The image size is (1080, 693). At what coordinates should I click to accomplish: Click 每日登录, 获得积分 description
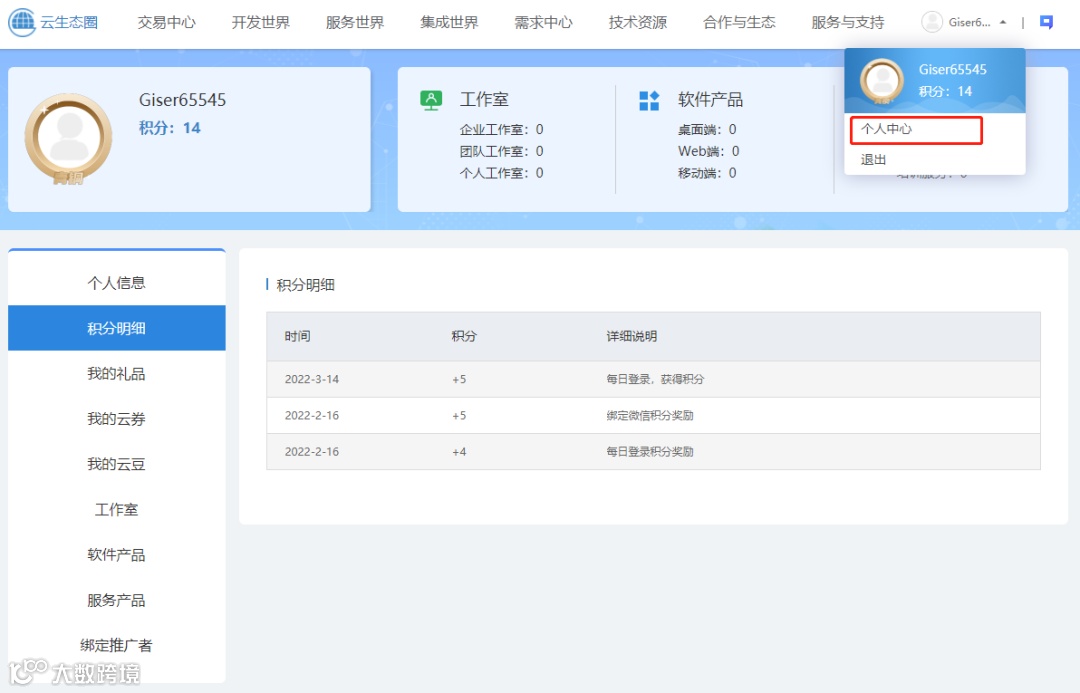point(655,380)
